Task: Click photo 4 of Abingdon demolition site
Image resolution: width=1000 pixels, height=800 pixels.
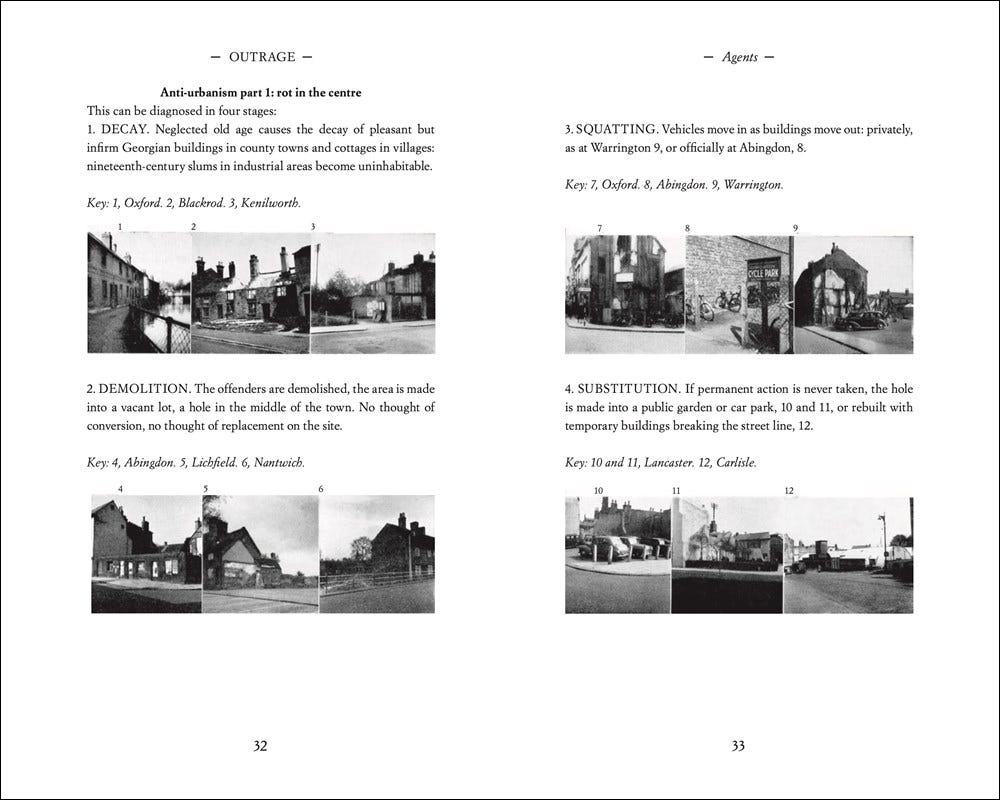Action: 147,554
